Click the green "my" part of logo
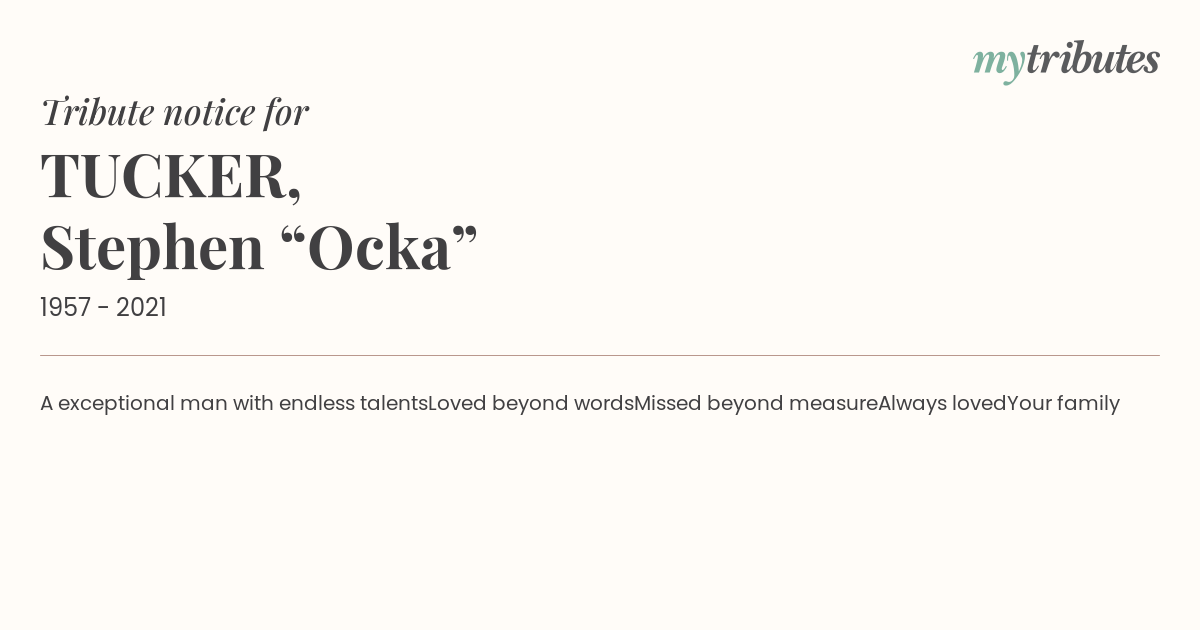The height and width of the screenshot is (630, 1200). click(x=999, y=65)
